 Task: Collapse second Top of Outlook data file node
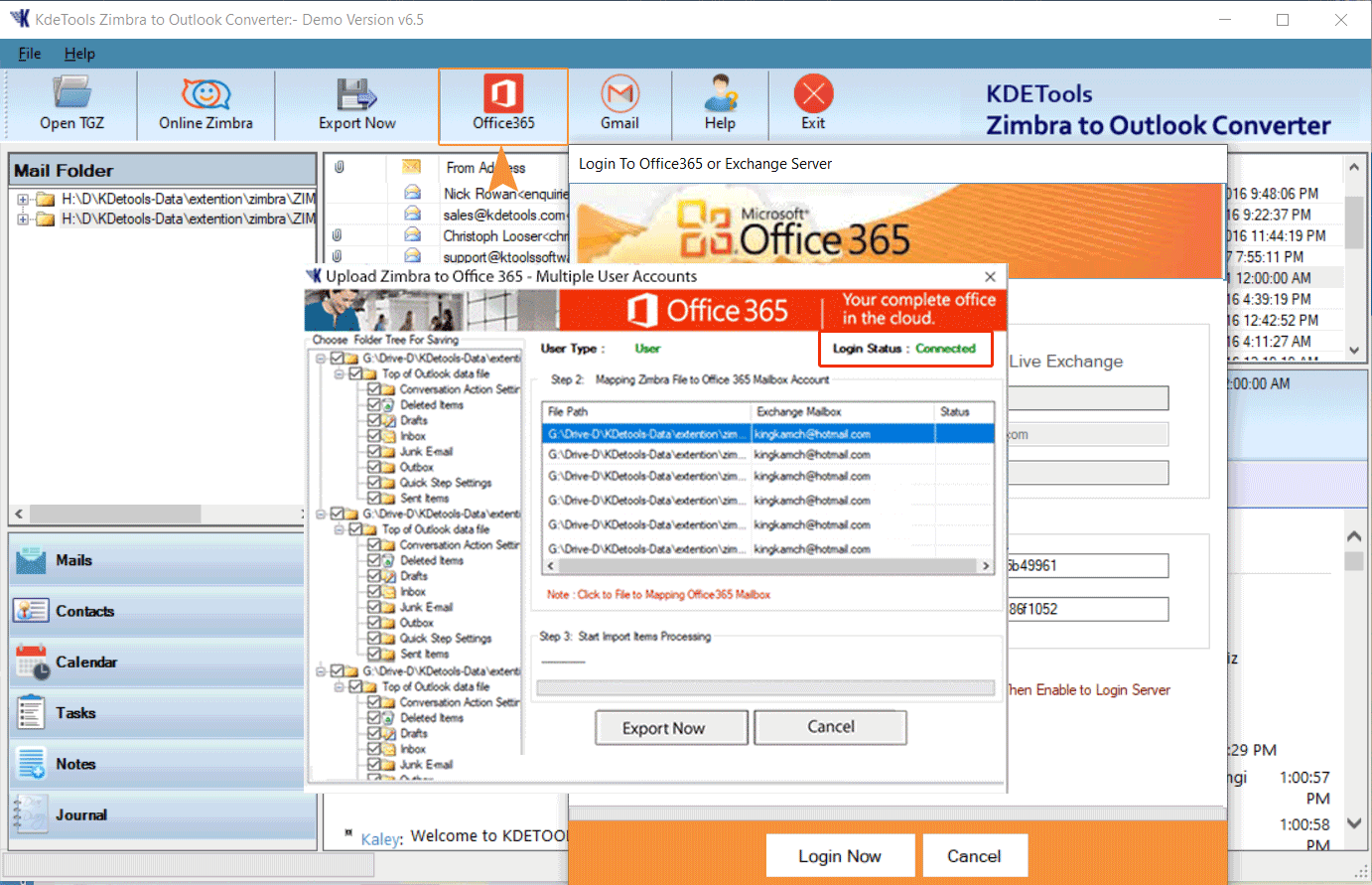339,529
